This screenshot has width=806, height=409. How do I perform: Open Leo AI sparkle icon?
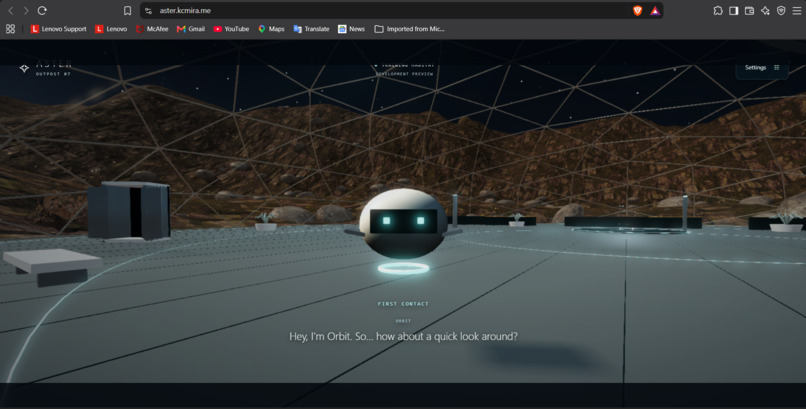pos(765,11)
